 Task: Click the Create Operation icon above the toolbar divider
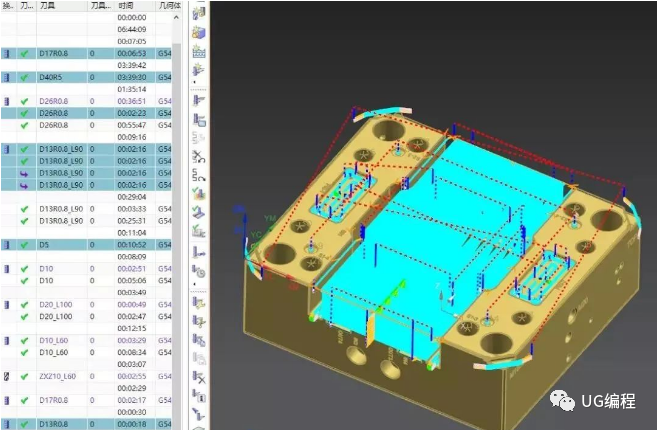pos(199,70)
